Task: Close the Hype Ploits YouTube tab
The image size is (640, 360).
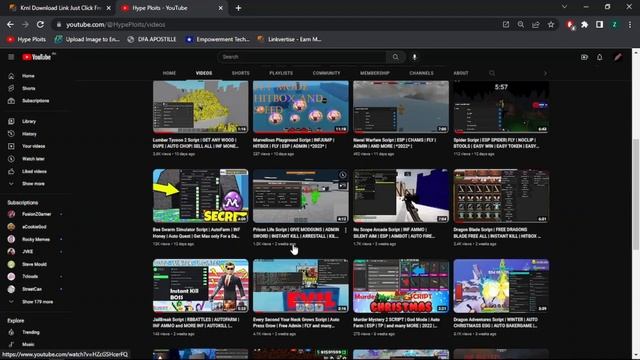Action: (x=220, y=8)
